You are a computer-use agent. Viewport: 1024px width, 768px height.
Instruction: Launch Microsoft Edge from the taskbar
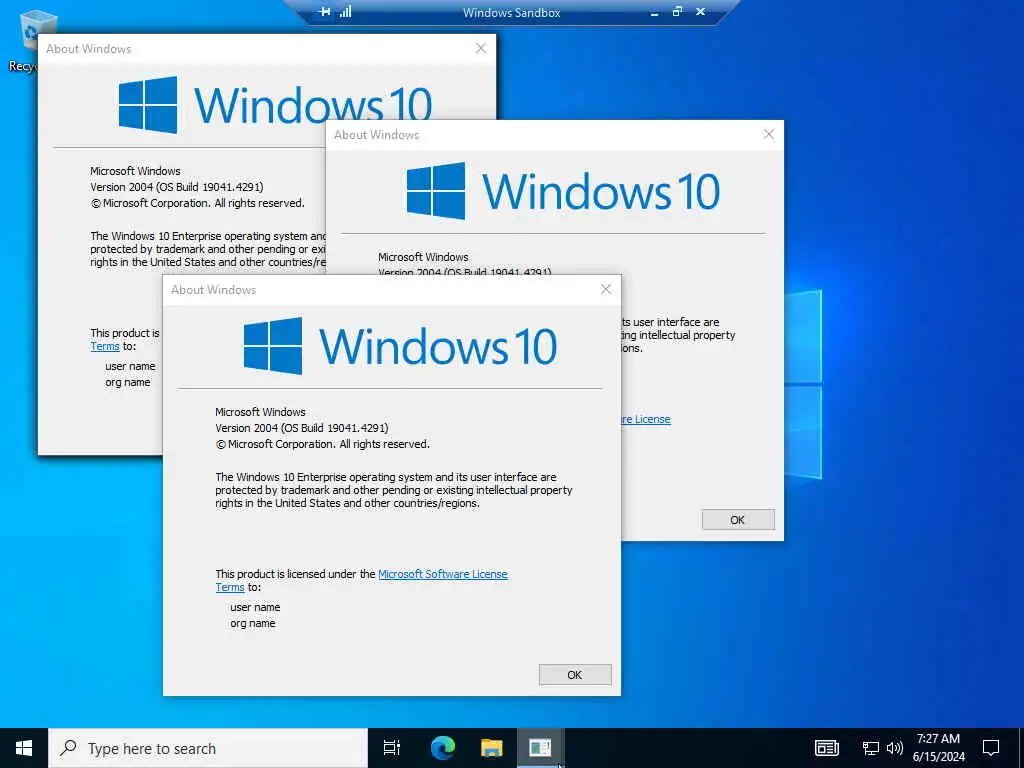click(x=442, y=748)
